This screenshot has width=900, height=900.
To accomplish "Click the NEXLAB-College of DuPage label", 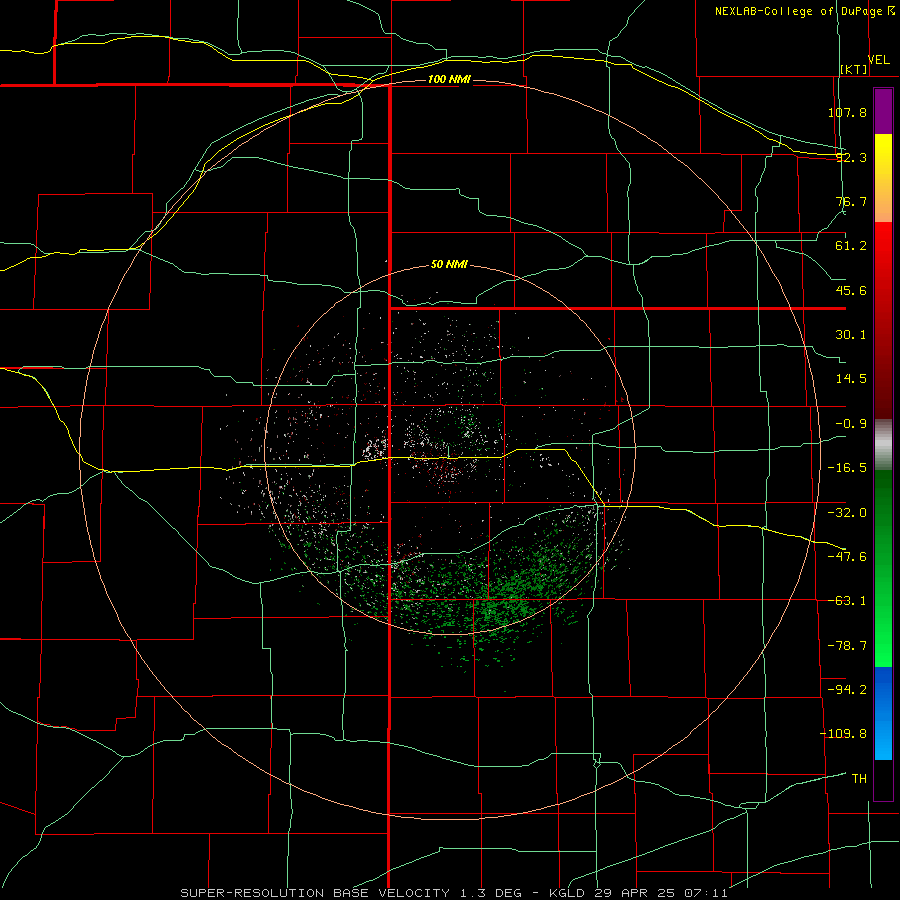I will [804, 11].
